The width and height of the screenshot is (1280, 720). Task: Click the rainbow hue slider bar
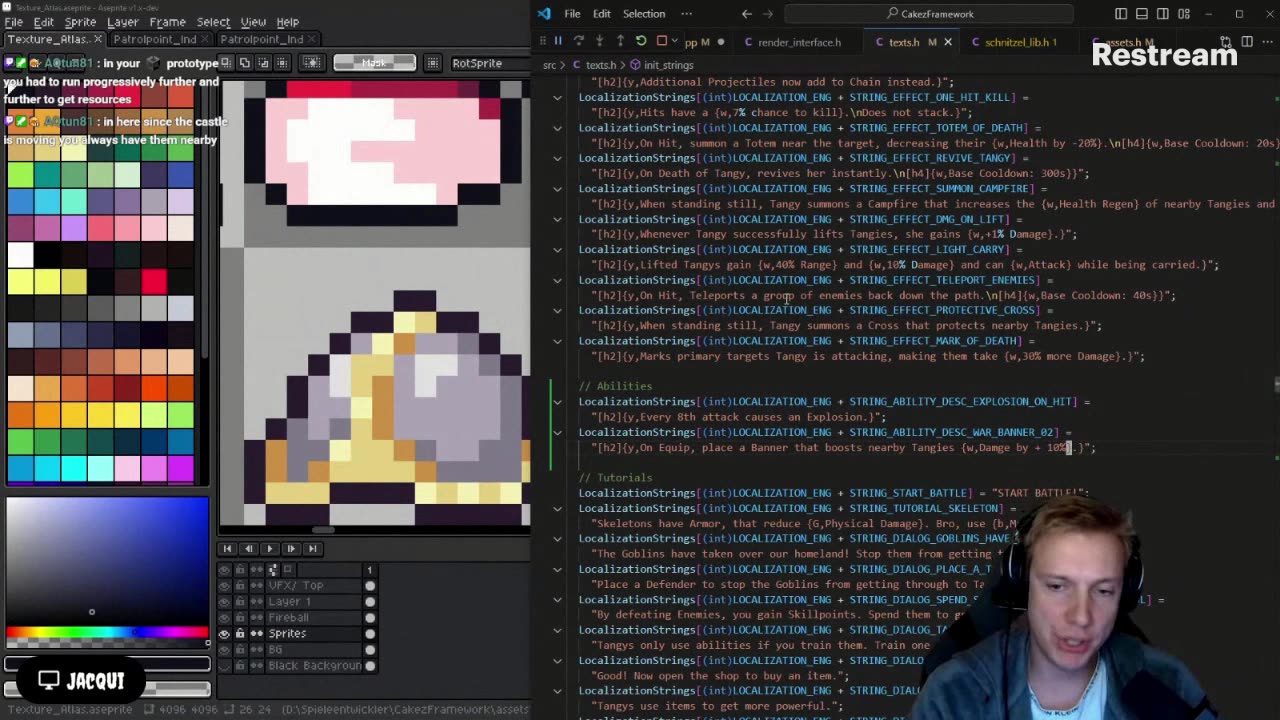[107, 632]
